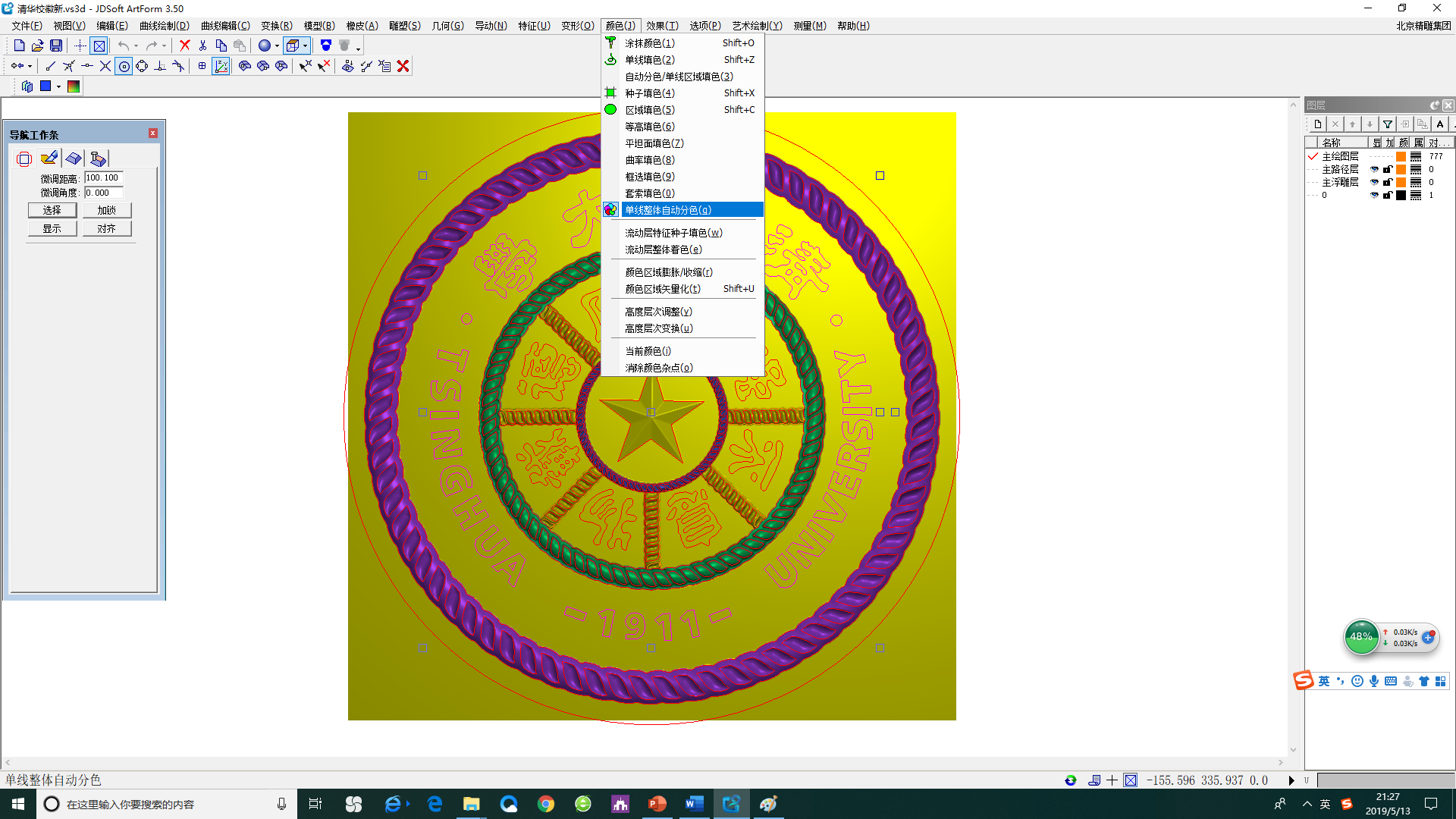This screenshot has height=819, width=1456.
Task: Click the 微调距离 input field
Action: coord(104,177)
